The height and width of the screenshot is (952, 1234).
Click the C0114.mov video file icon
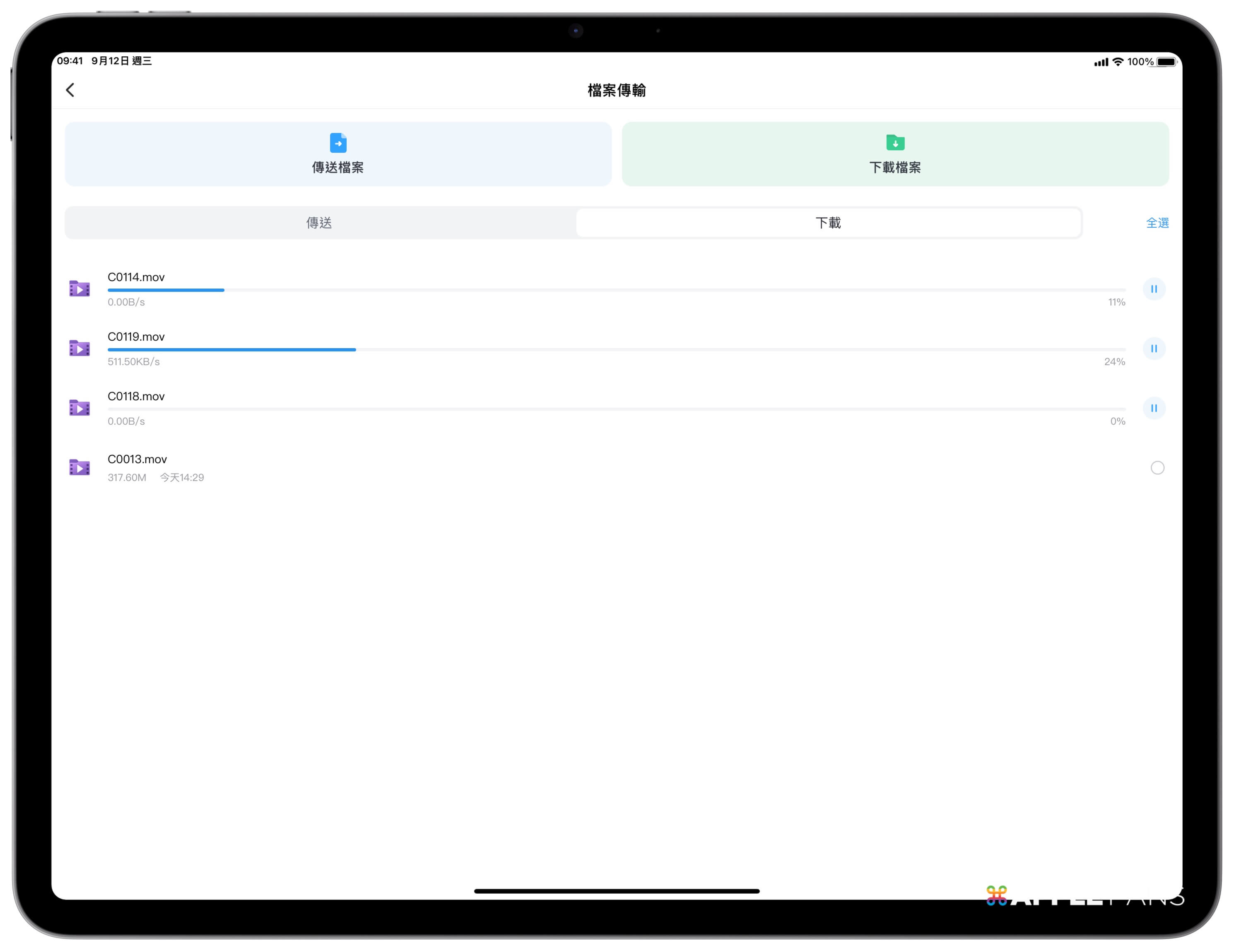(80, 289)
